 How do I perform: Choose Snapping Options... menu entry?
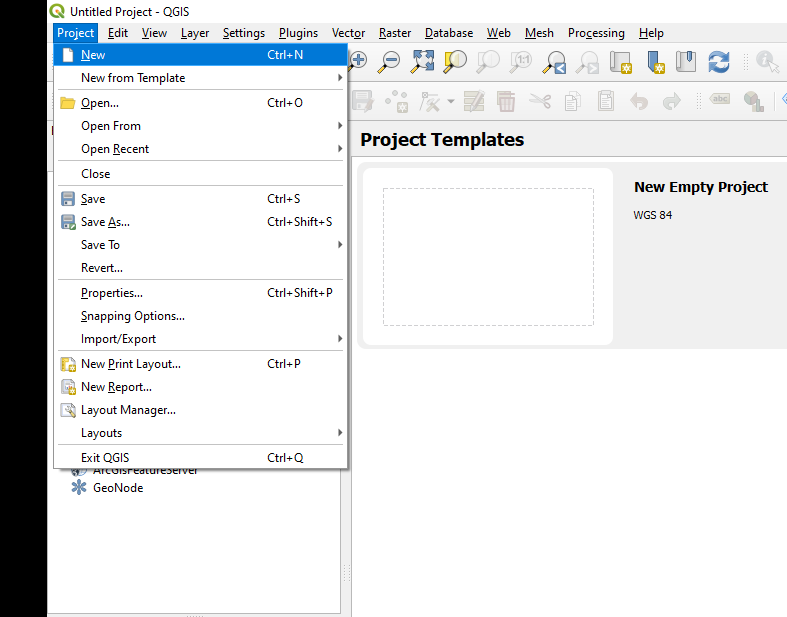(201, 316)
